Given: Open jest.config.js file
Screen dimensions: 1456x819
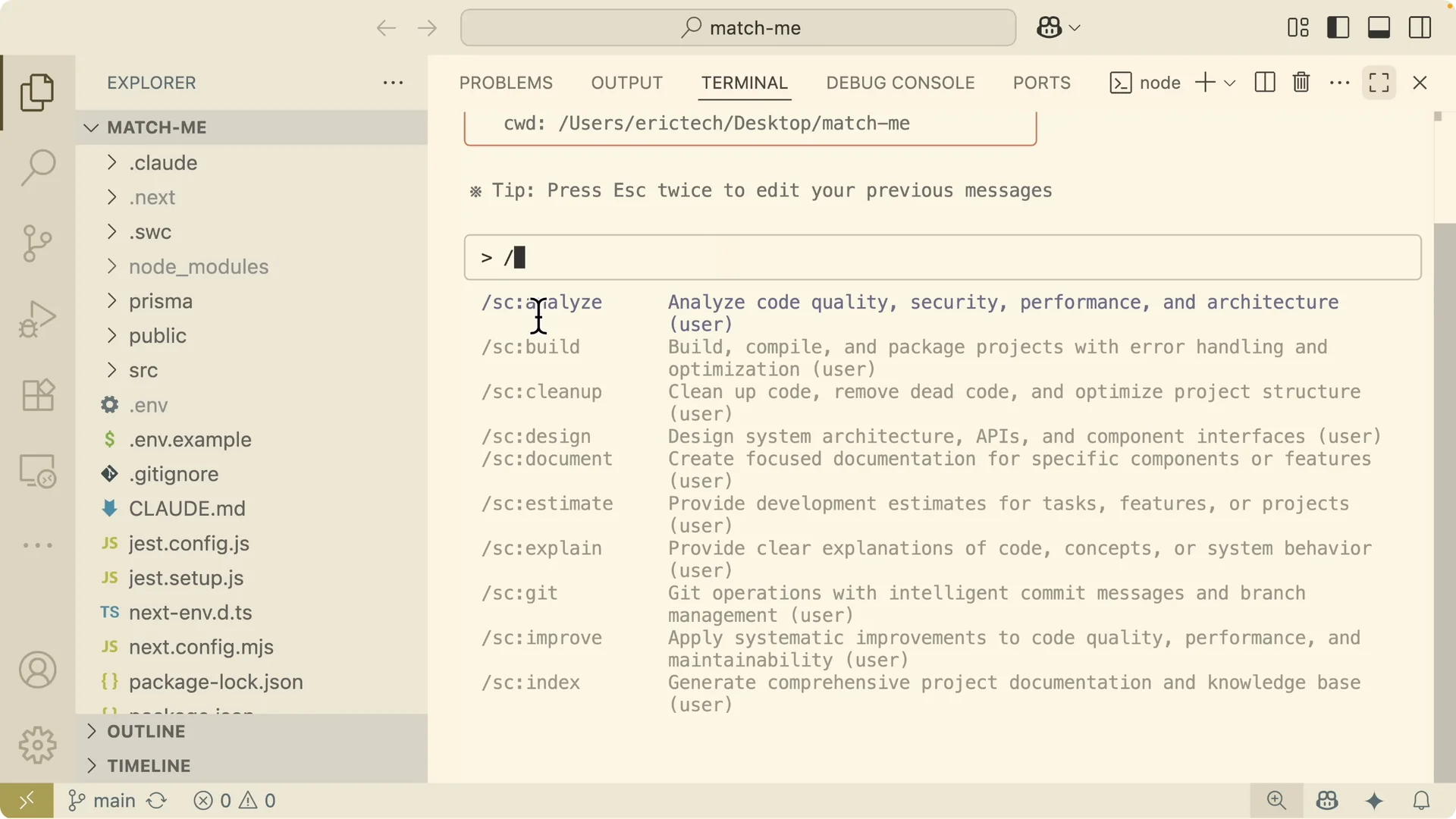Looking at the screenshot, I should pyautogui.click(x=252, y=544).
